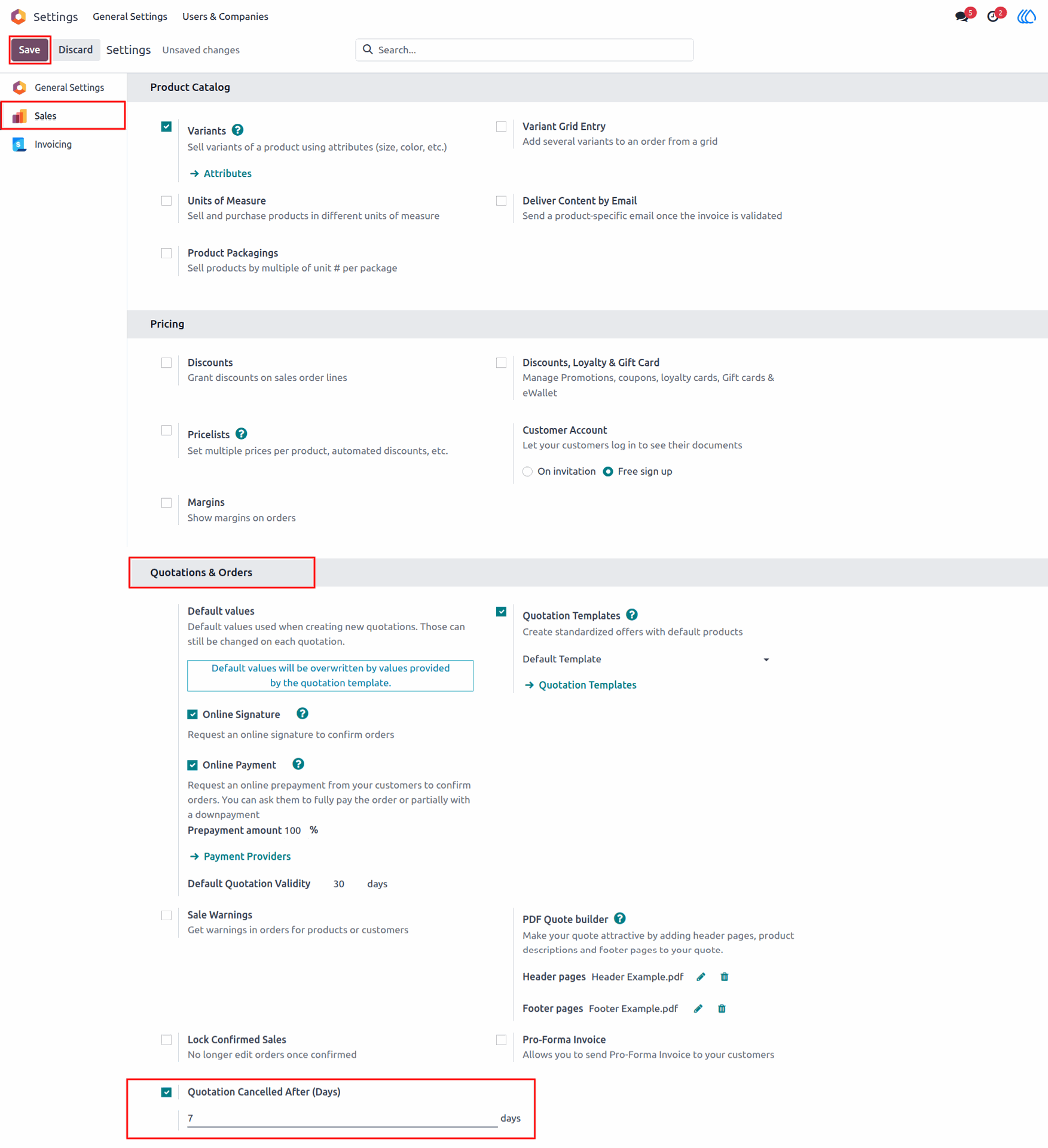Open the activities clock notification icon
The width and height of the screenshot is (1048, 1148).
[992, 16]
